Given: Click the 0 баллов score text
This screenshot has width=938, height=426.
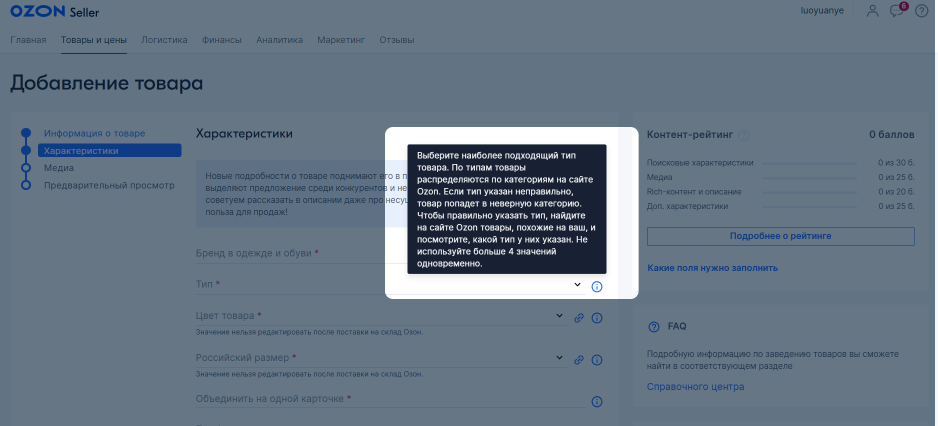Looking at the screenshot, I should tap(891, 135).
